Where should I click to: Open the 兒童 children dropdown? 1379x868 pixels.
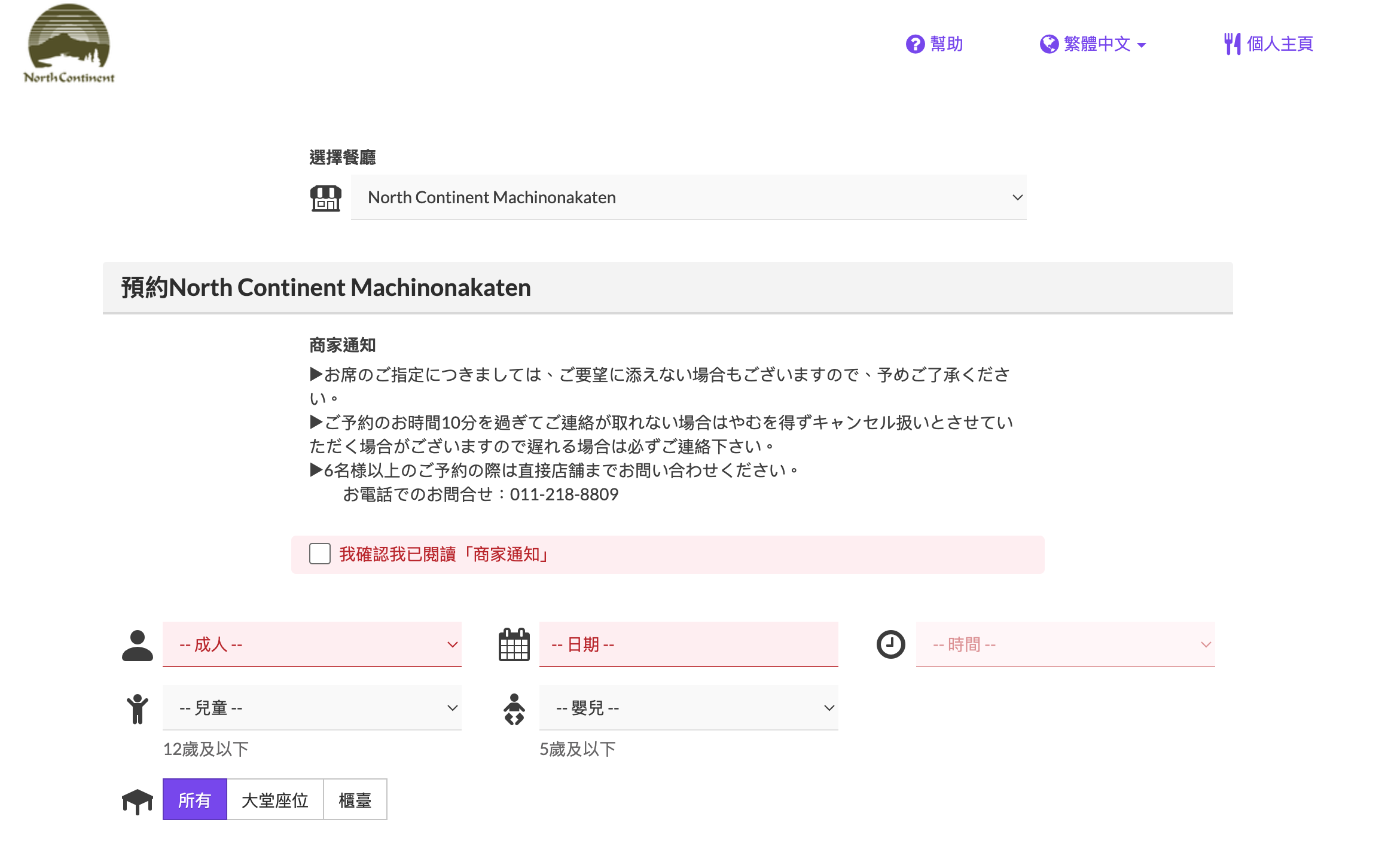point(312,708)
